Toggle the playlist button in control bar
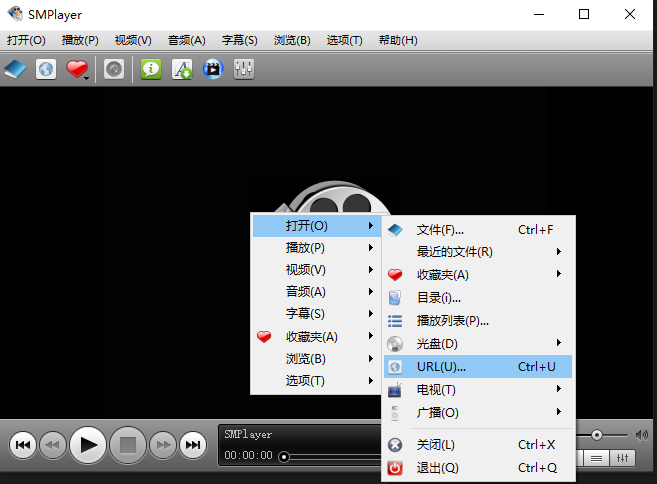Viewport: 657px width, 484px height. pyautogui.click(x=596, y=458)
